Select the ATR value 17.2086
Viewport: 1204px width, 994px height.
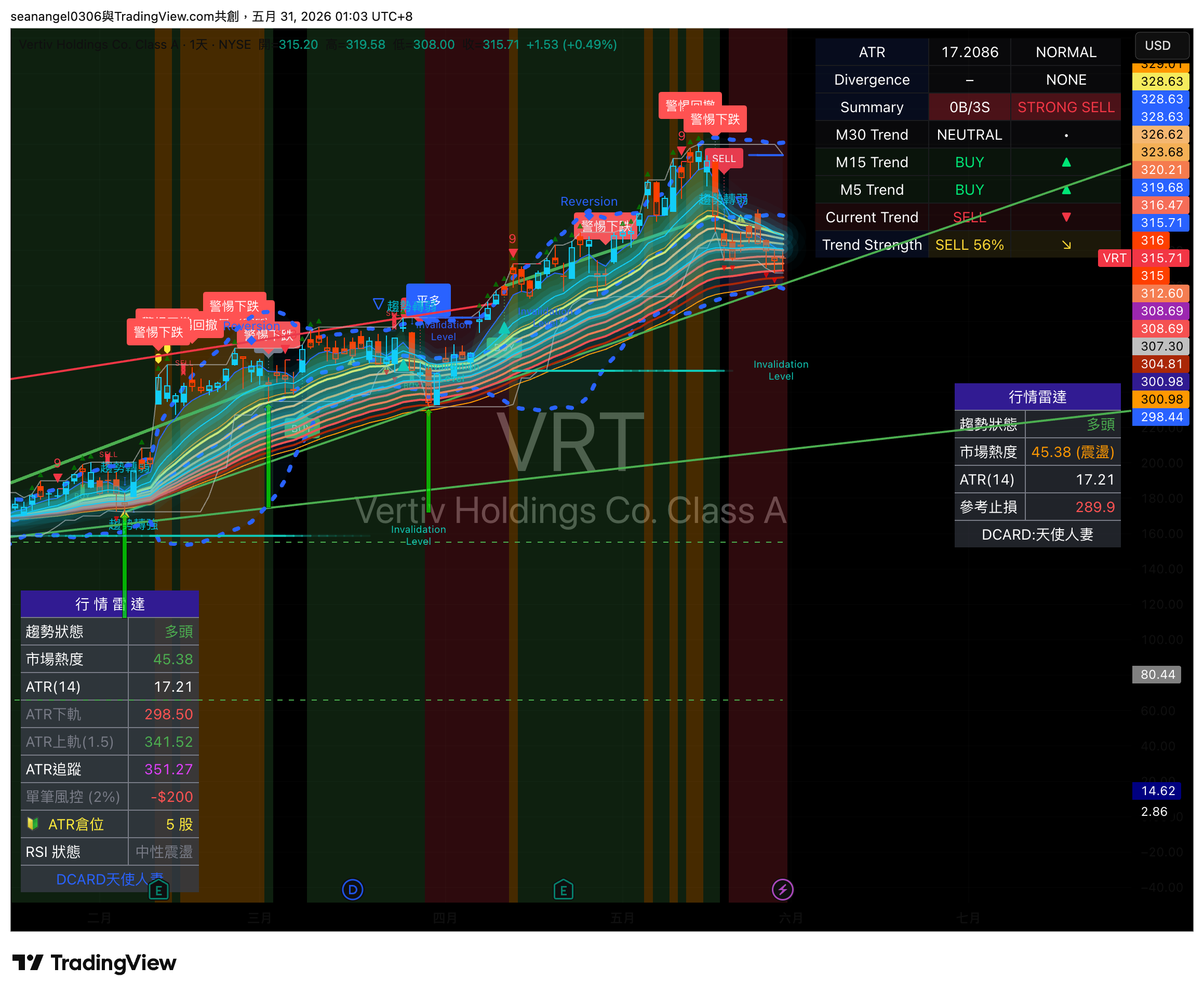[x=969, y=52]
